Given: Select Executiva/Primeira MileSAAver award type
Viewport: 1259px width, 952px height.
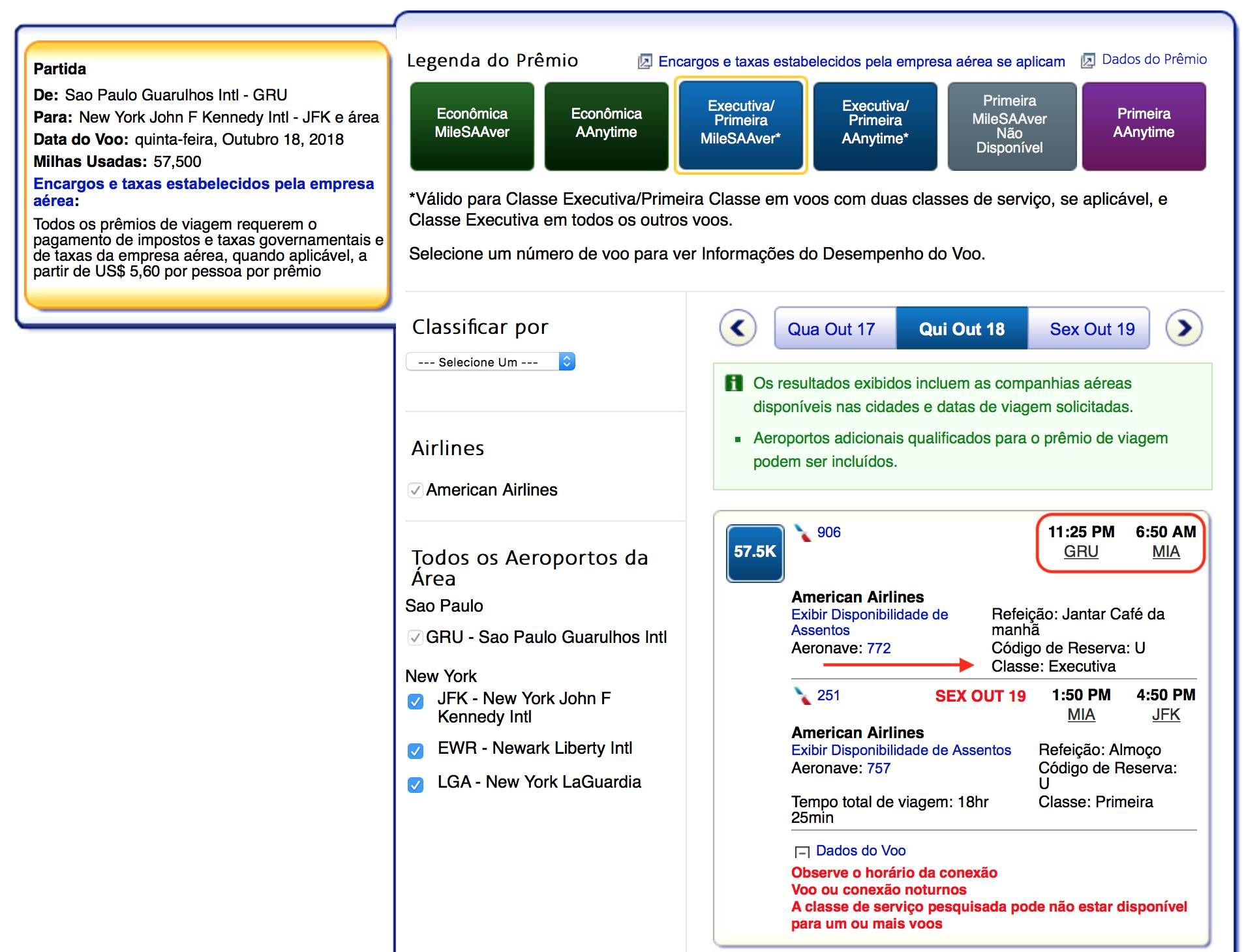Looking at the screenshot, I should pos(741,126).
